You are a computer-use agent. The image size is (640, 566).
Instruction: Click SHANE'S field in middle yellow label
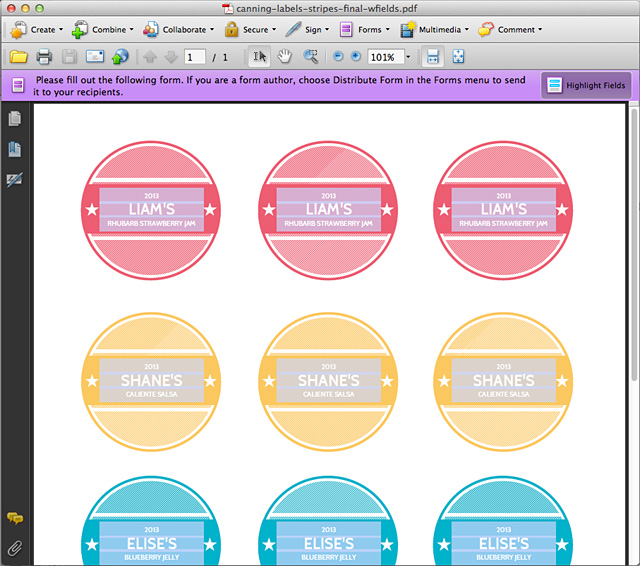pos(329,381)
